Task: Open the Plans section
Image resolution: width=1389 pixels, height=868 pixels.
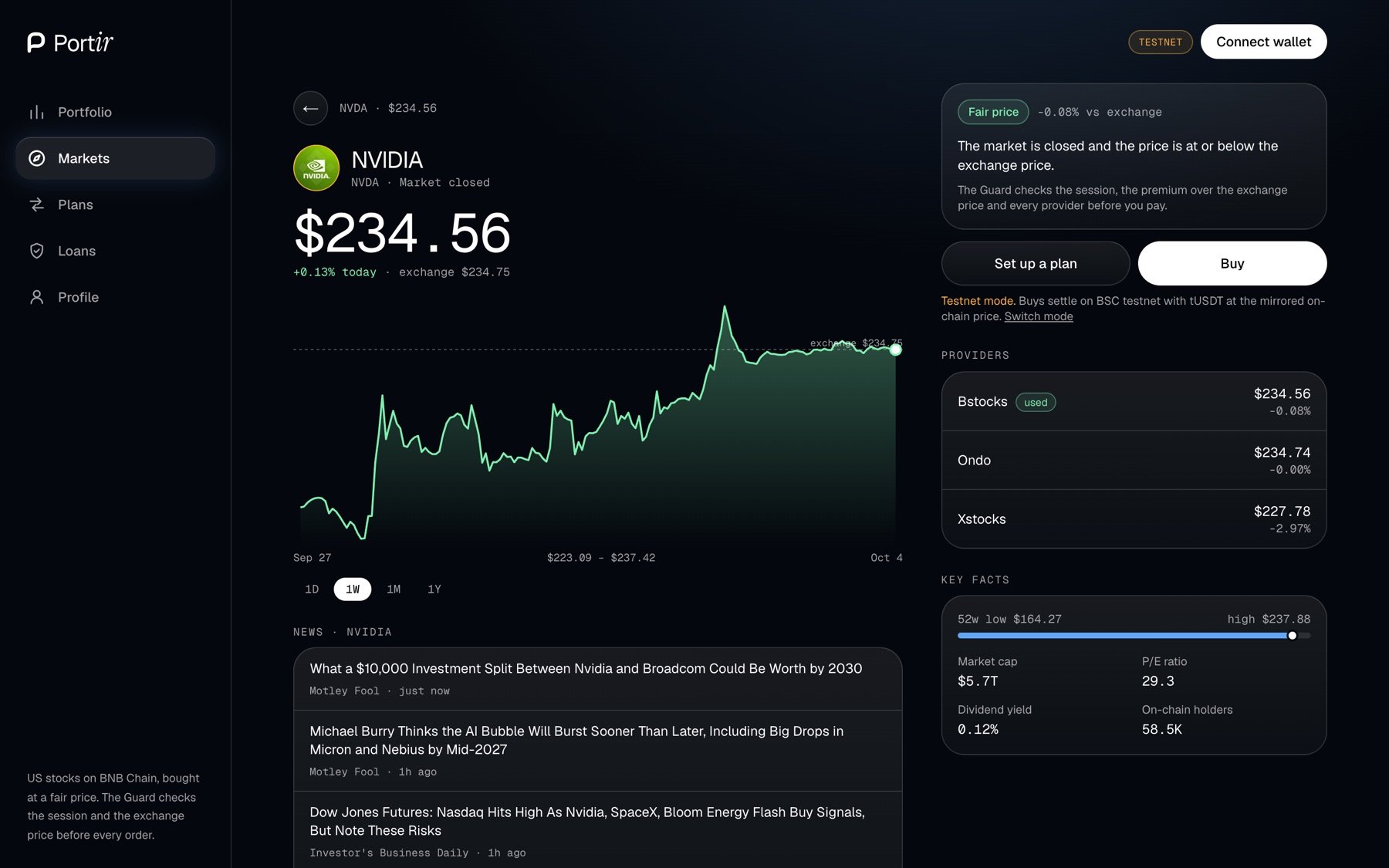Action: point(115,205)
